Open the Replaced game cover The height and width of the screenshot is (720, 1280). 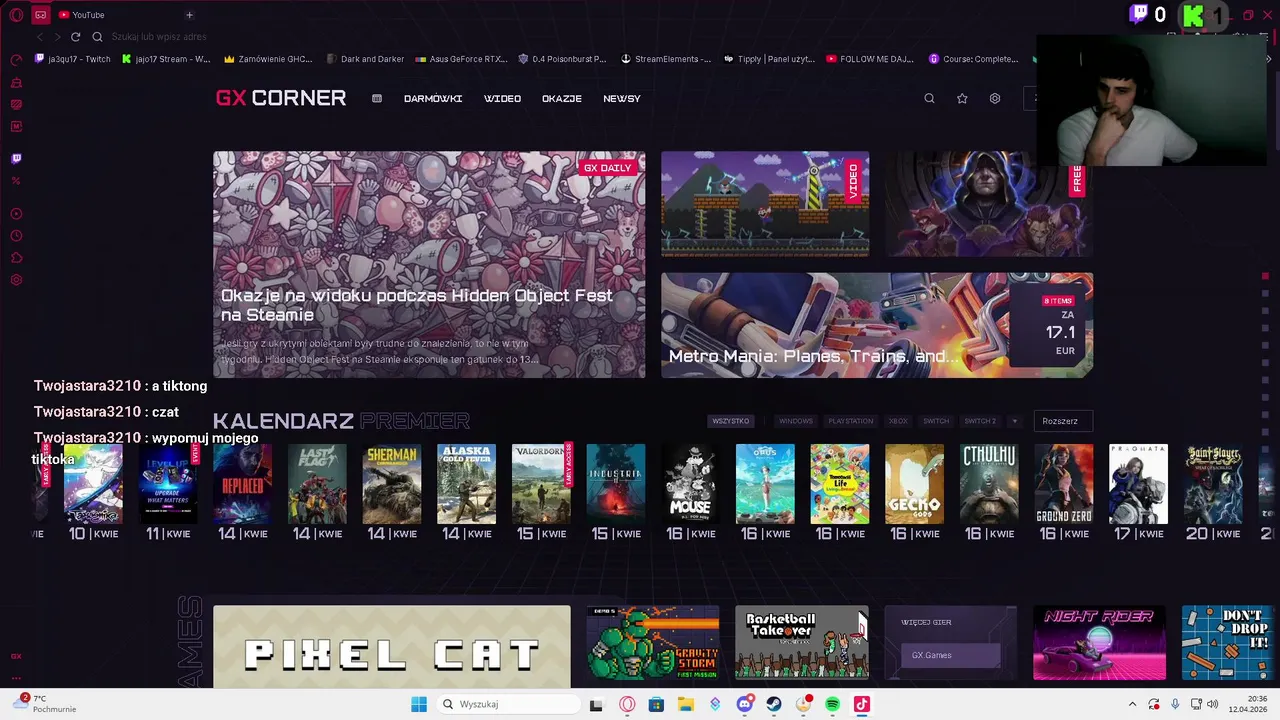tap(242, 484)
